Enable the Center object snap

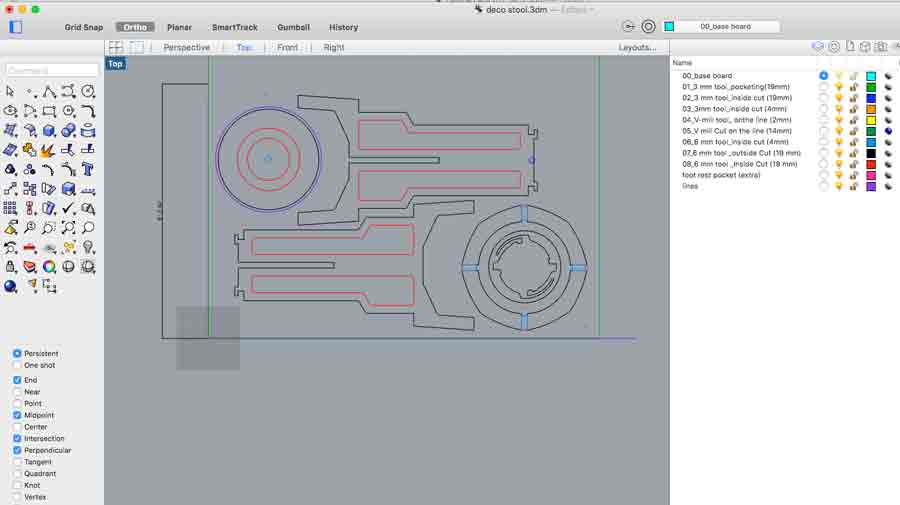(18, 427)
